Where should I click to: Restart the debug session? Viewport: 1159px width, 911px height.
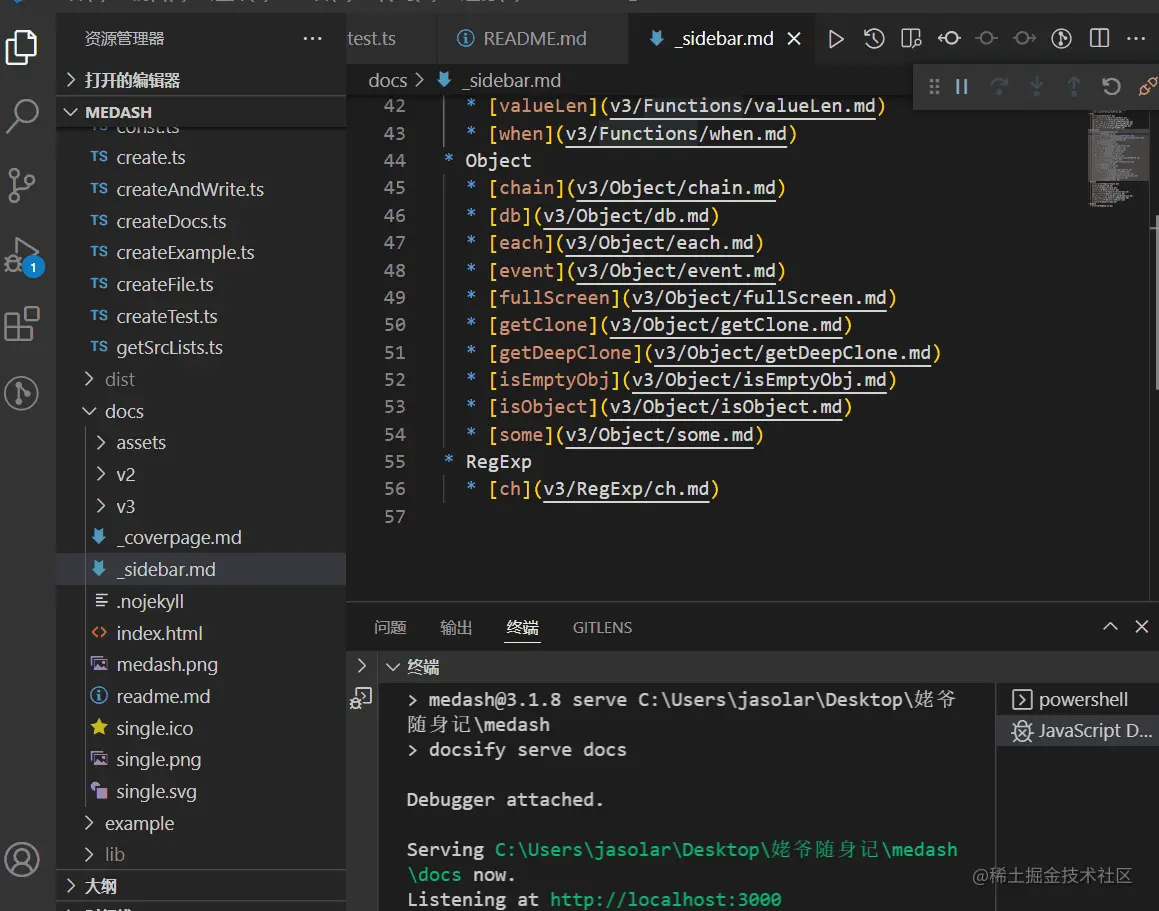[1111, 87]
